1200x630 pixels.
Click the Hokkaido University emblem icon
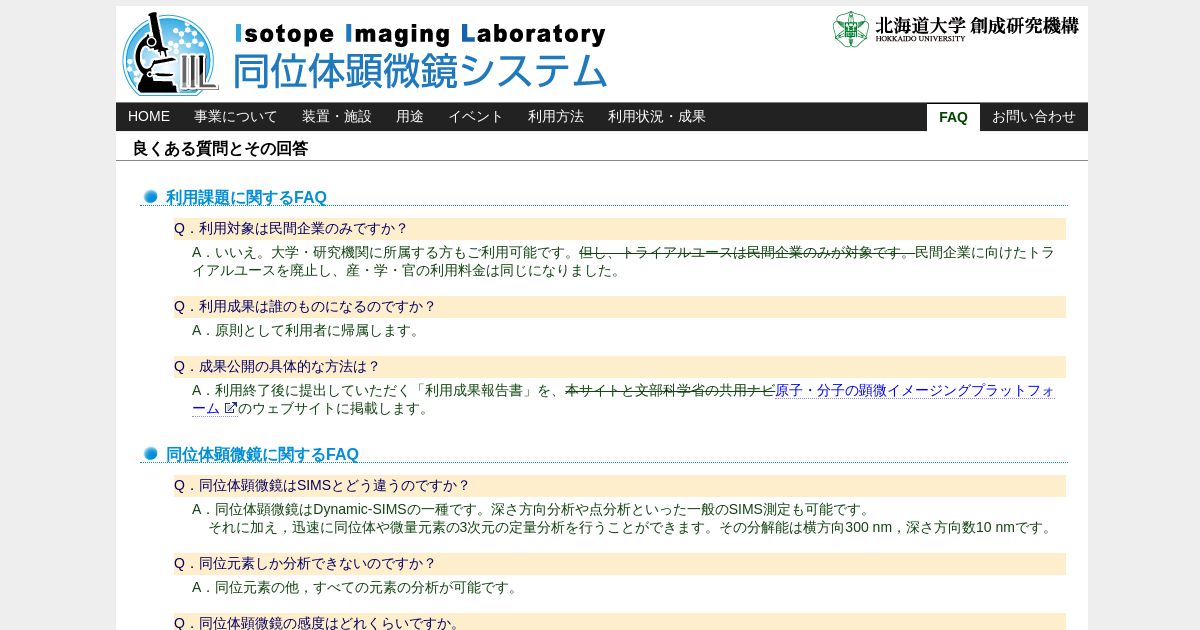(x=851, y=29)
